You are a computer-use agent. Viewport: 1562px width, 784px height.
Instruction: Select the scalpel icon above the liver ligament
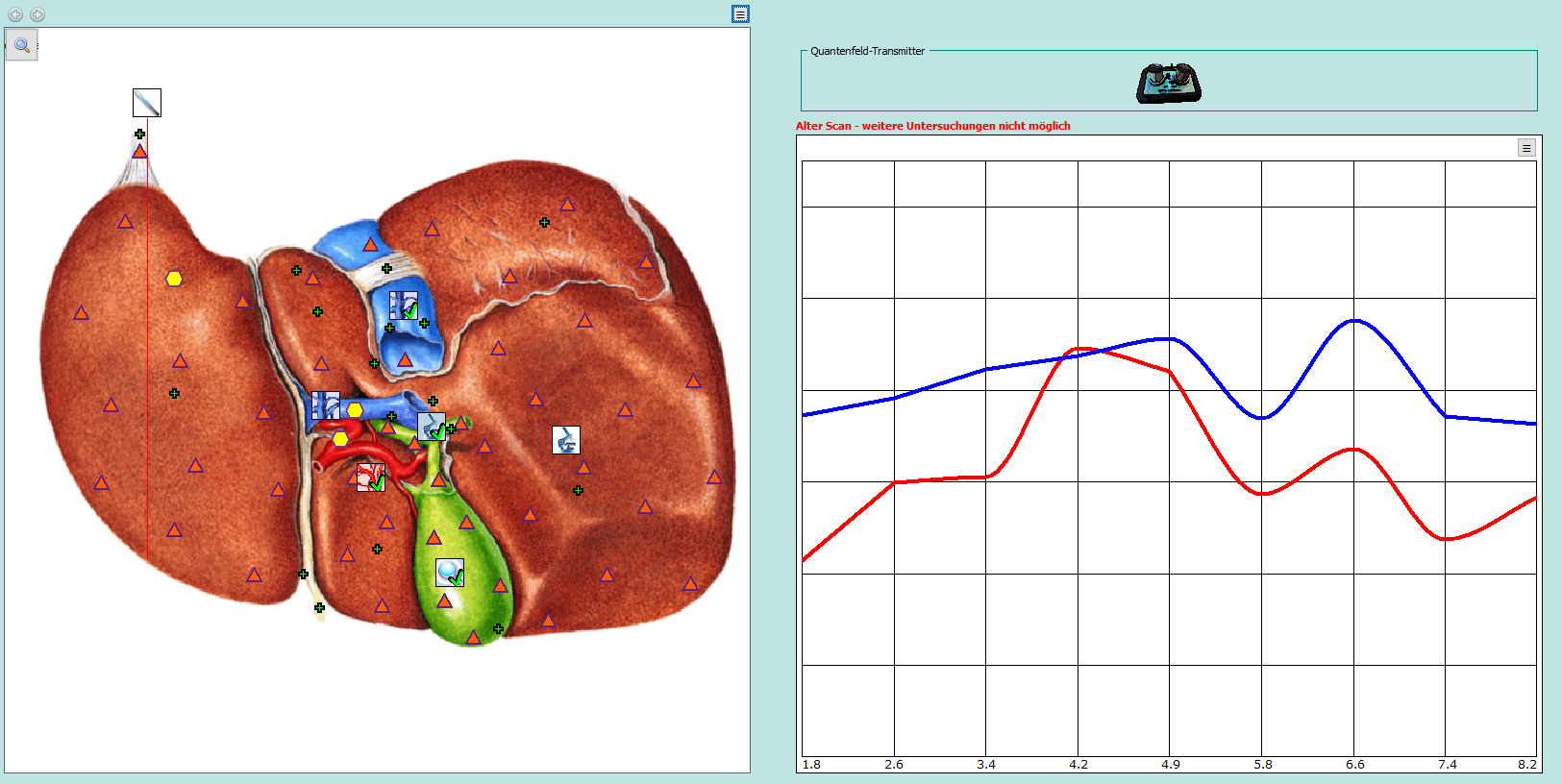(x=147, y=103)
